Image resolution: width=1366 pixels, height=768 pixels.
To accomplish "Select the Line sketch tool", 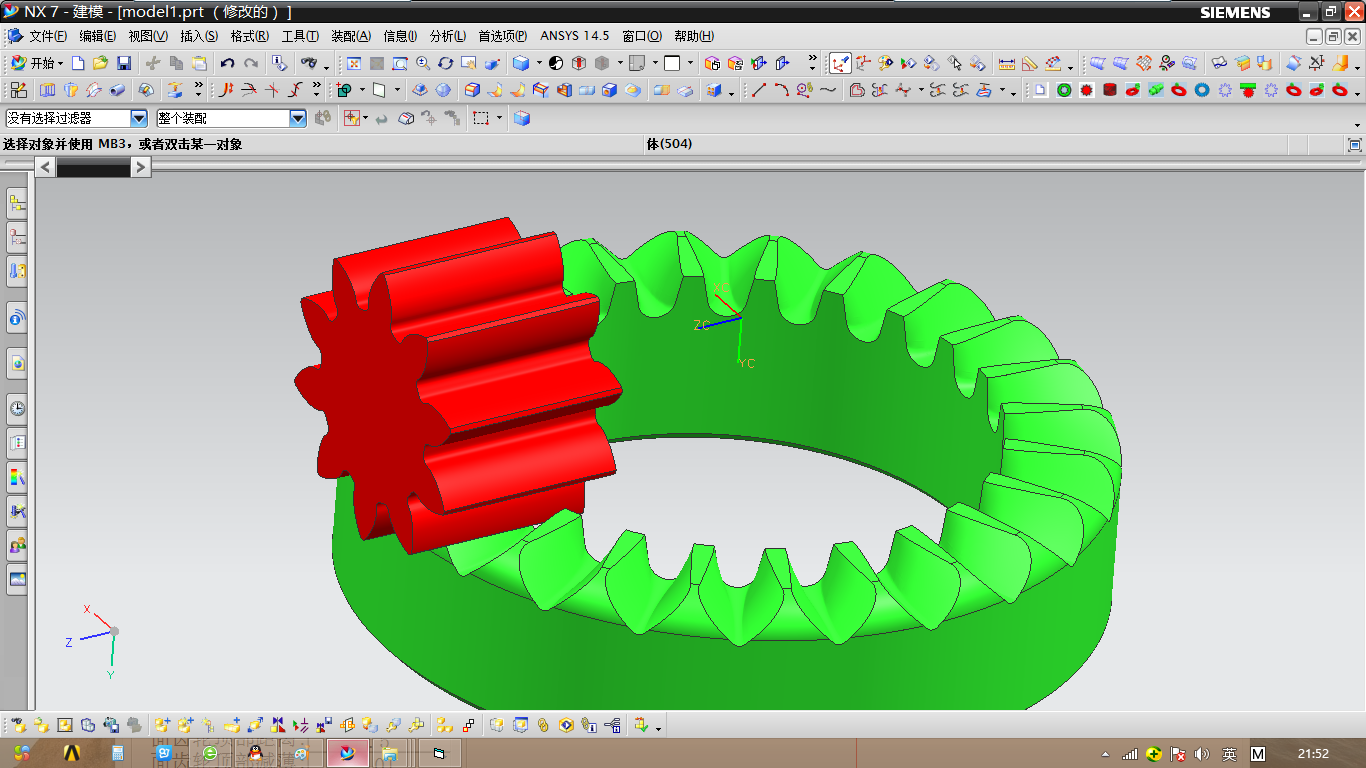I will 759,90.
